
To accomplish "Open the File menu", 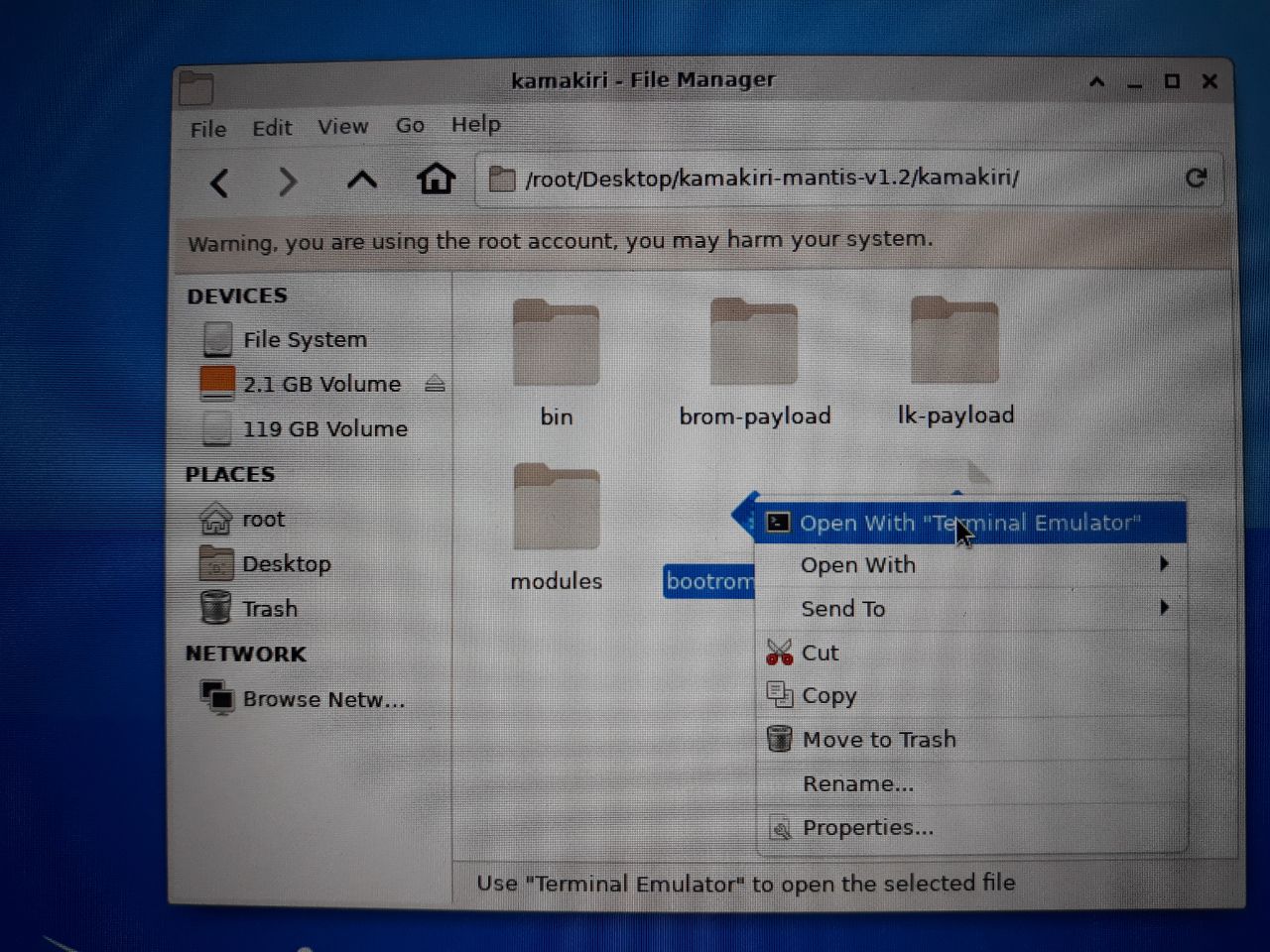I will [208, 129].
